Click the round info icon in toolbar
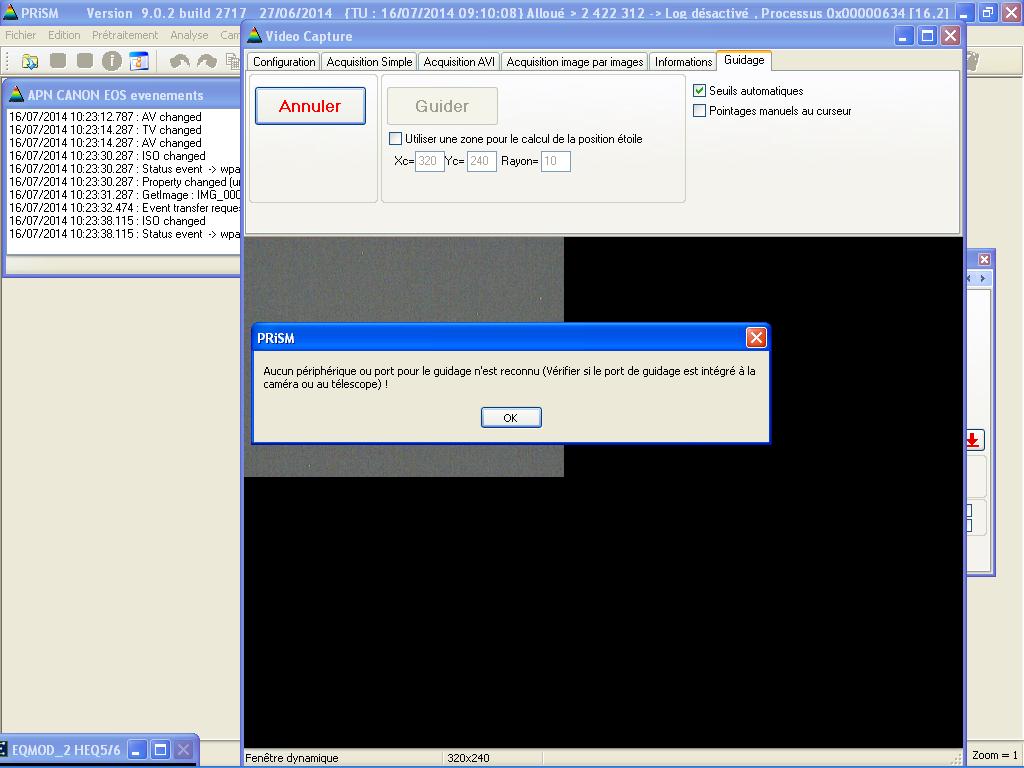The image size is (1024, 768). point(111,61)
